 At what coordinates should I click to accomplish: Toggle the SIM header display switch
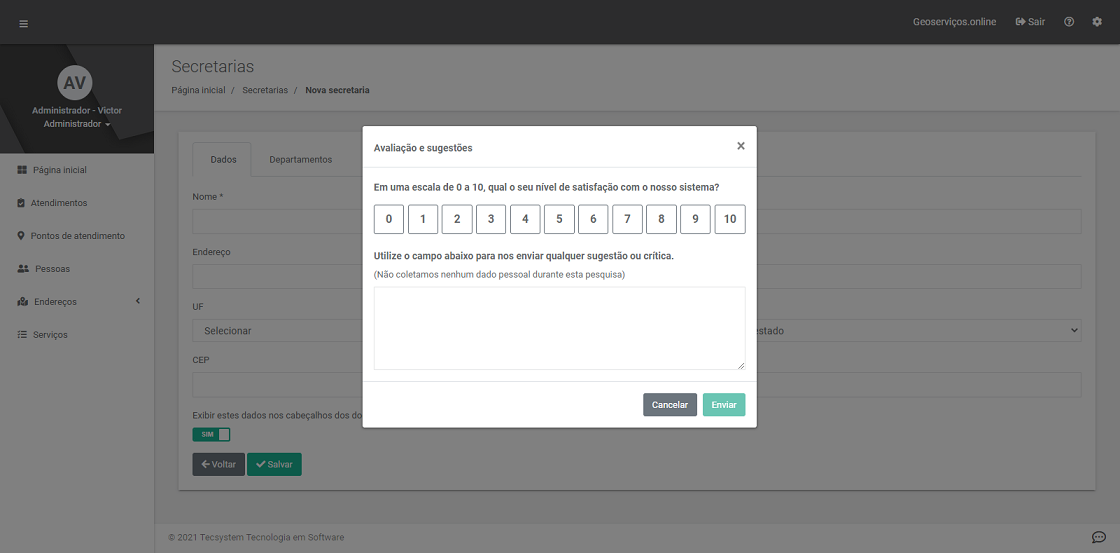(211, 434)
